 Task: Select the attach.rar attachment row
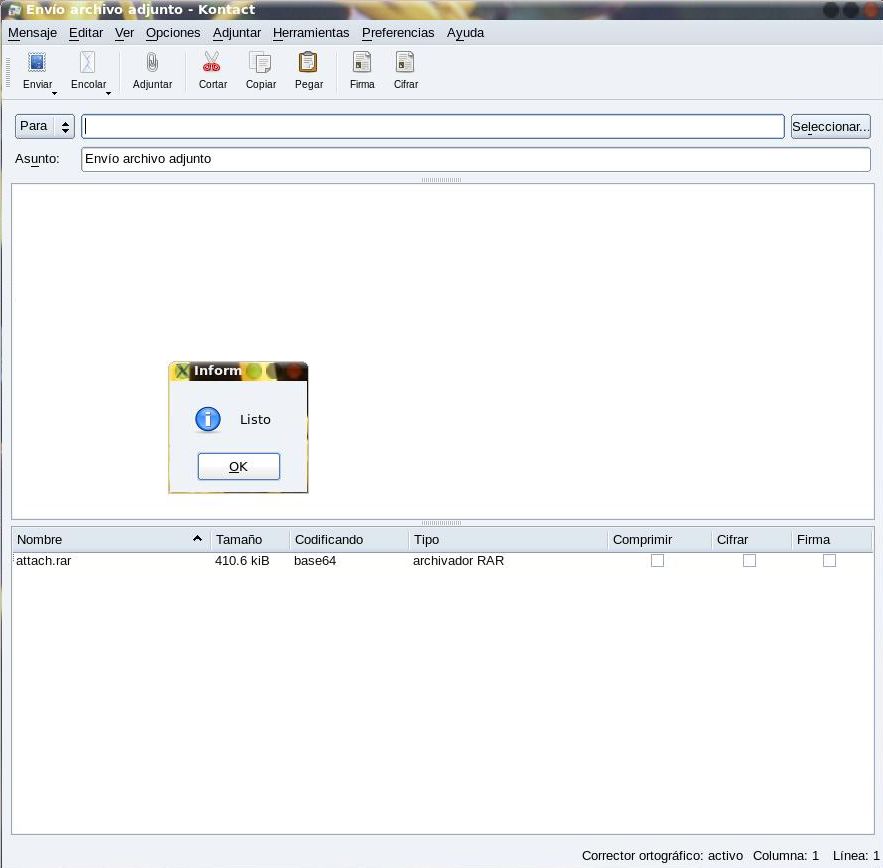[x=443, y=560]
